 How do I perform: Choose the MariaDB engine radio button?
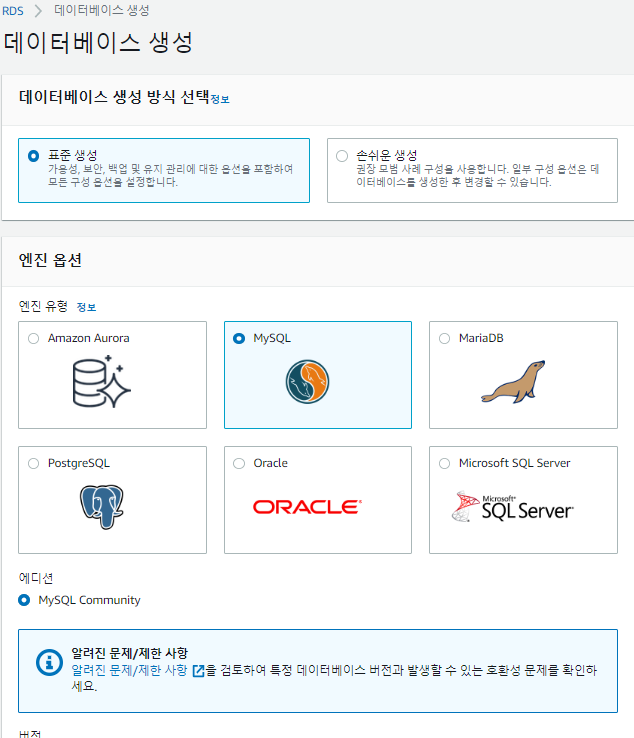(444, 338)
